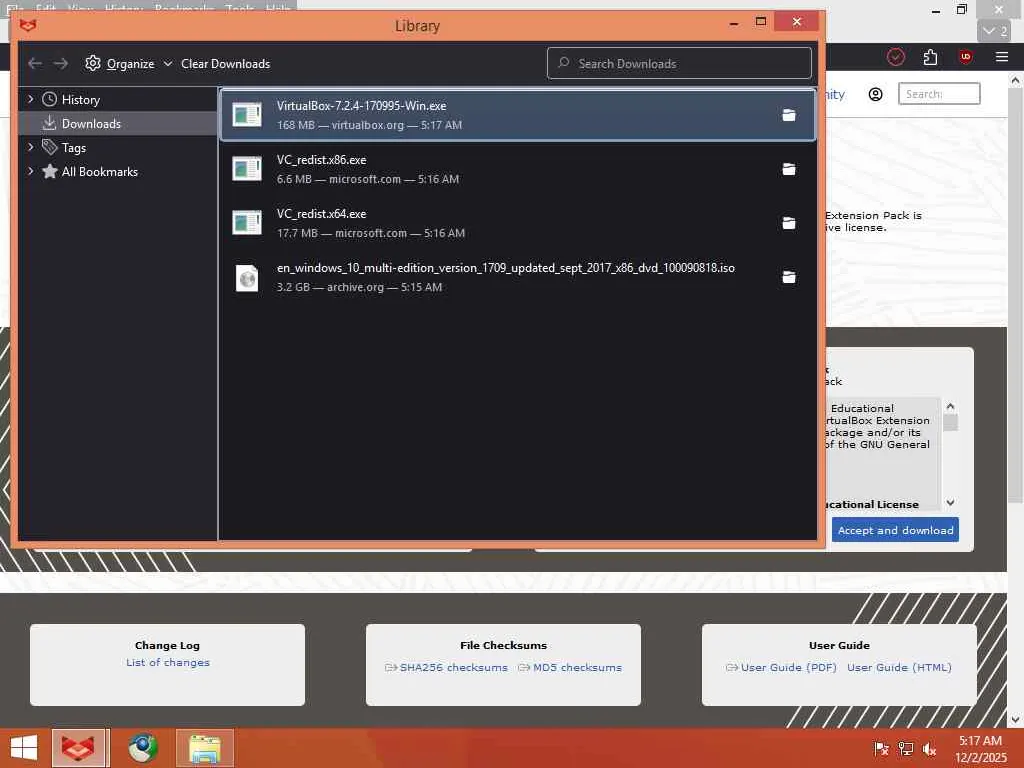Click the webpage vertical scrollbar thumb
Screen dimensions: 1024x768
click(x=1015, y=296)
